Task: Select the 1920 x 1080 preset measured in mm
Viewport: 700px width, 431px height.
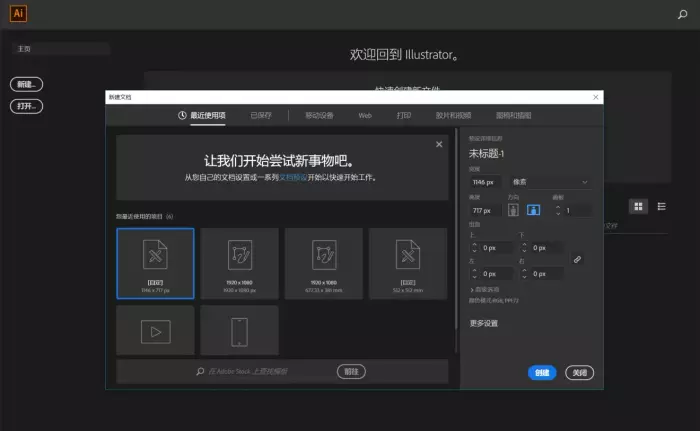Action: pos(324,263)
